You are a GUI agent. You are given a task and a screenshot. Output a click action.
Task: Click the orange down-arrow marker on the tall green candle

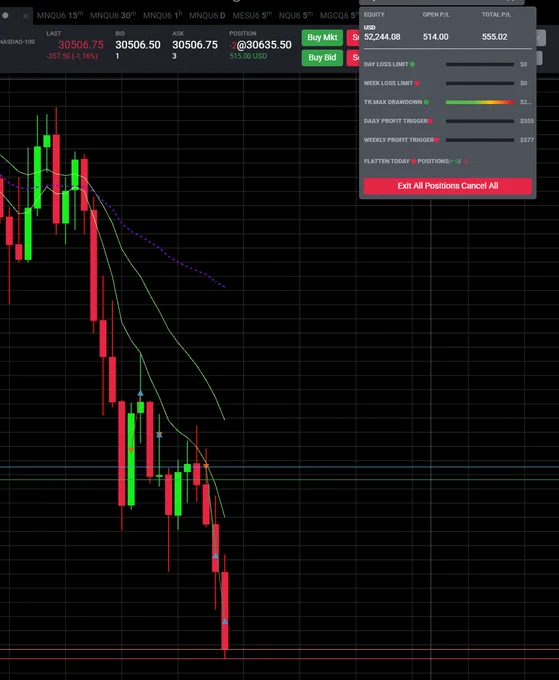[131, 451]
